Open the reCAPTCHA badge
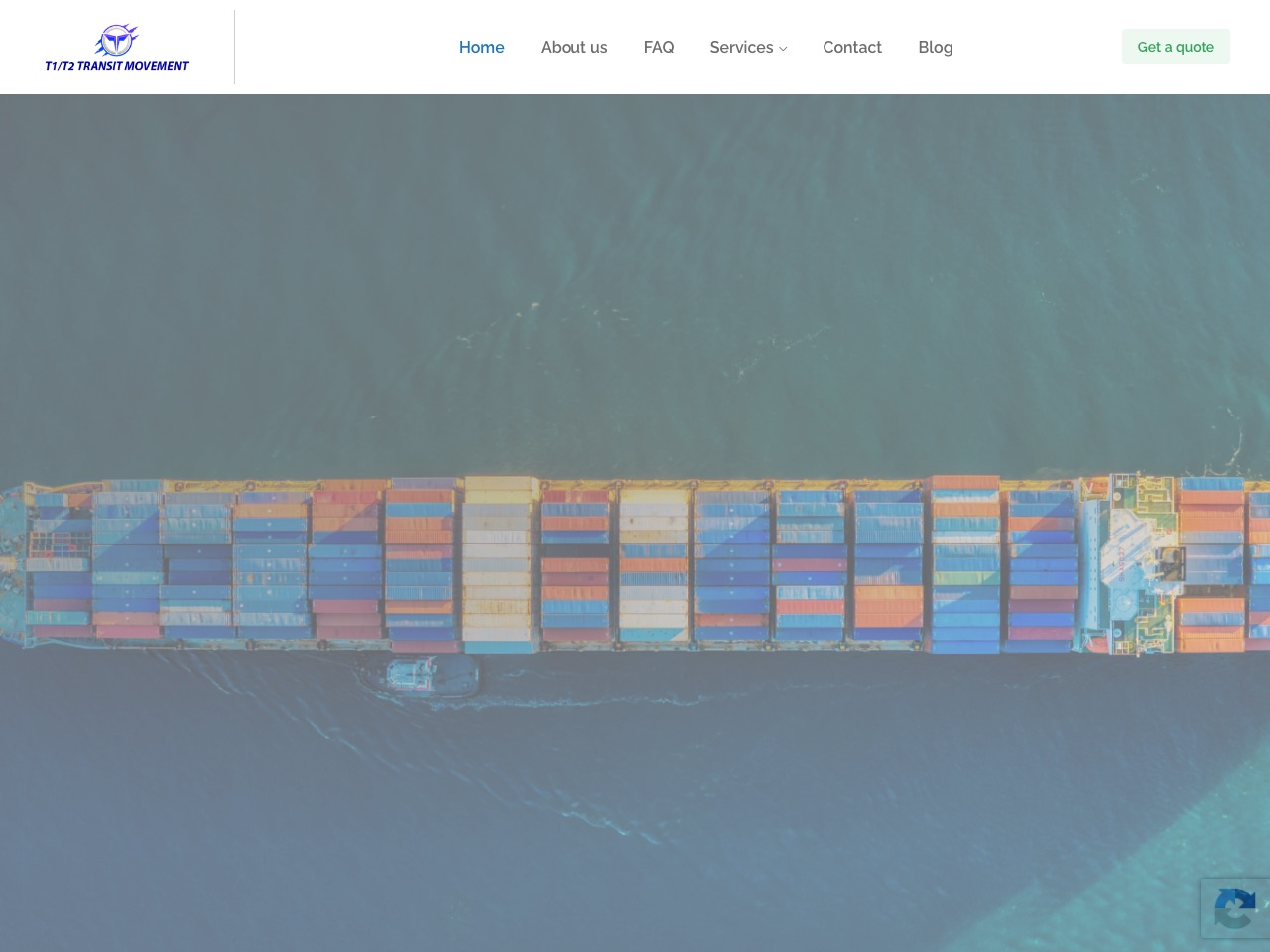Screen dimensions: 1270x952 (x=1235, y=907)
